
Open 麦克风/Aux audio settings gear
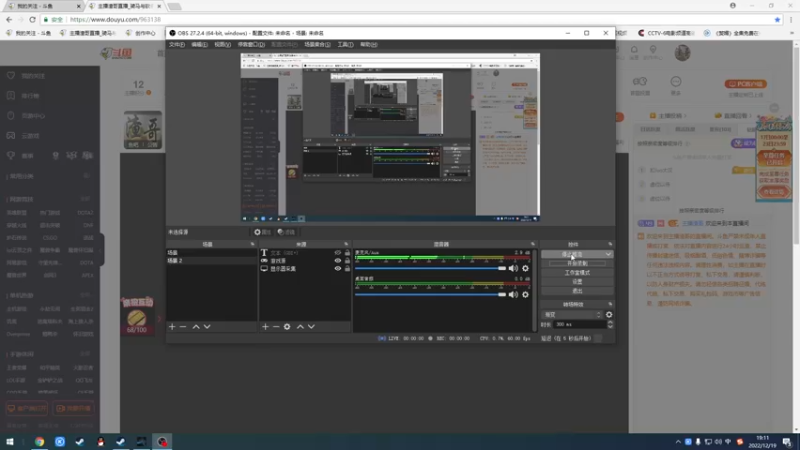coord(526,268)
